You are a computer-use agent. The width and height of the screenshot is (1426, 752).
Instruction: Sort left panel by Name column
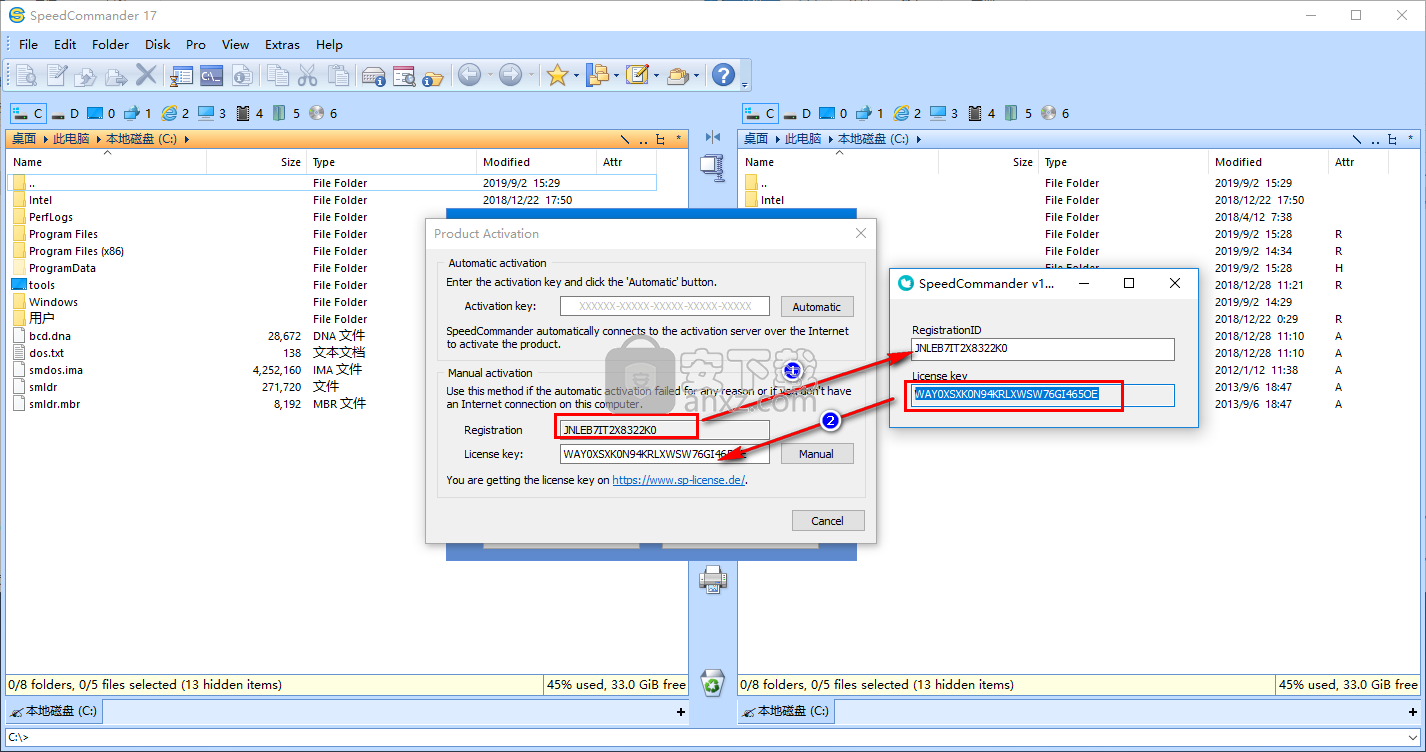click(x=107, y=162)
